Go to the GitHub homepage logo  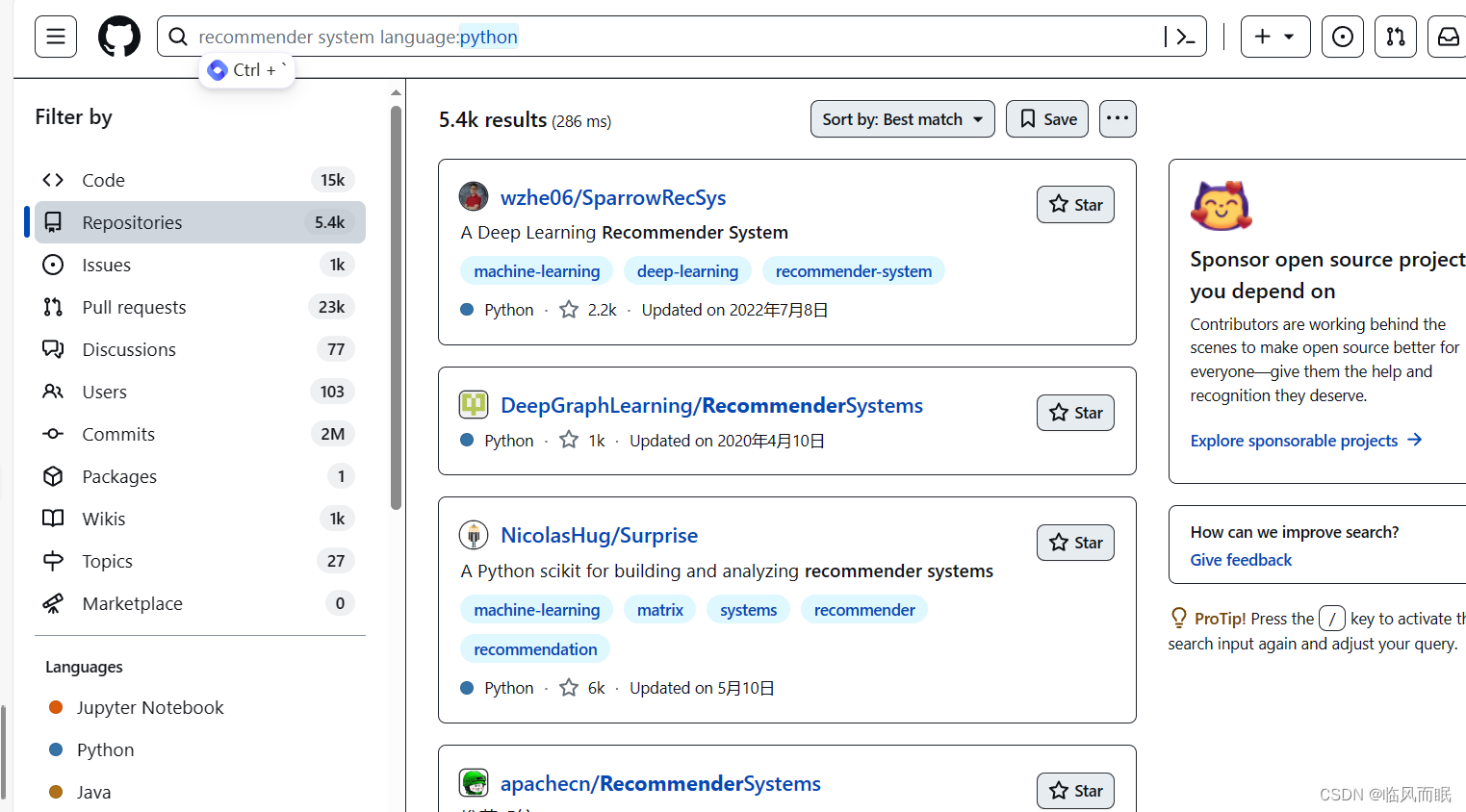click(x=119, y=37)
